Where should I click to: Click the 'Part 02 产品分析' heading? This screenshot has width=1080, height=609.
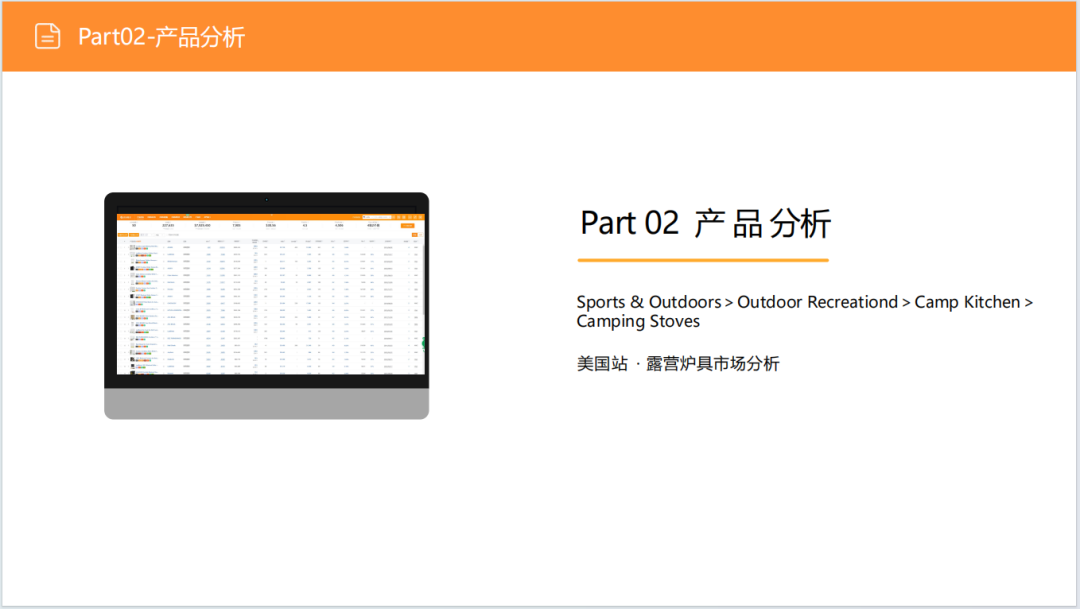pos(705,224)
